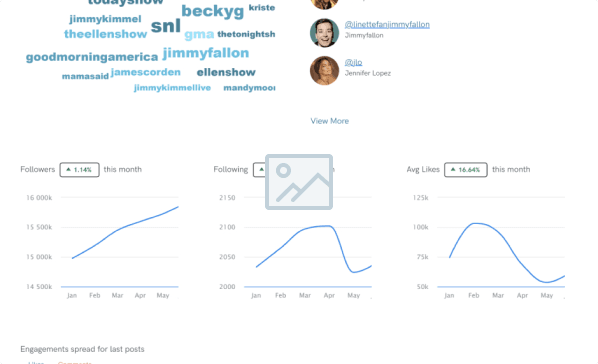
Task: Open Jimmy Fallon's profile avatar
Action: point(324,33)
